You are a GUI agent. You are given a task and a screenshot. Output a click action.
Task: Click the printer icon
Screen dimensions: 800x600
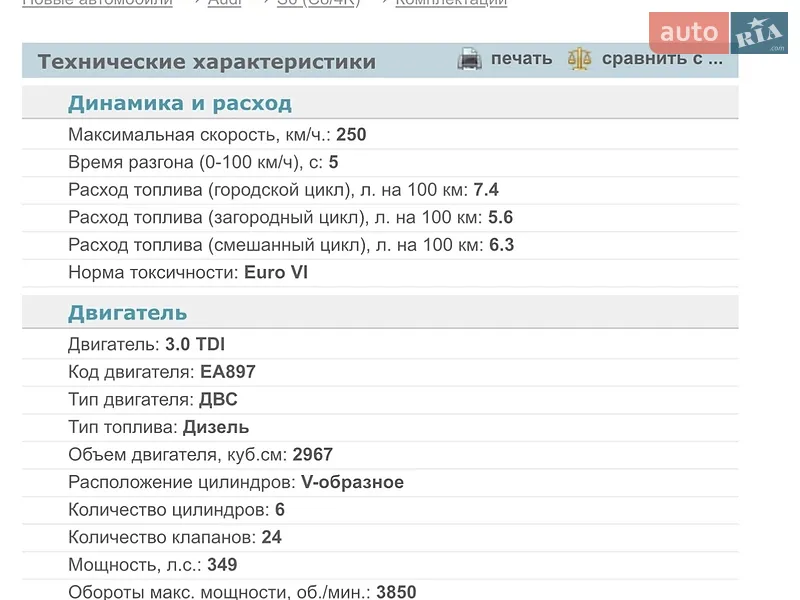(x=469, y=59)
